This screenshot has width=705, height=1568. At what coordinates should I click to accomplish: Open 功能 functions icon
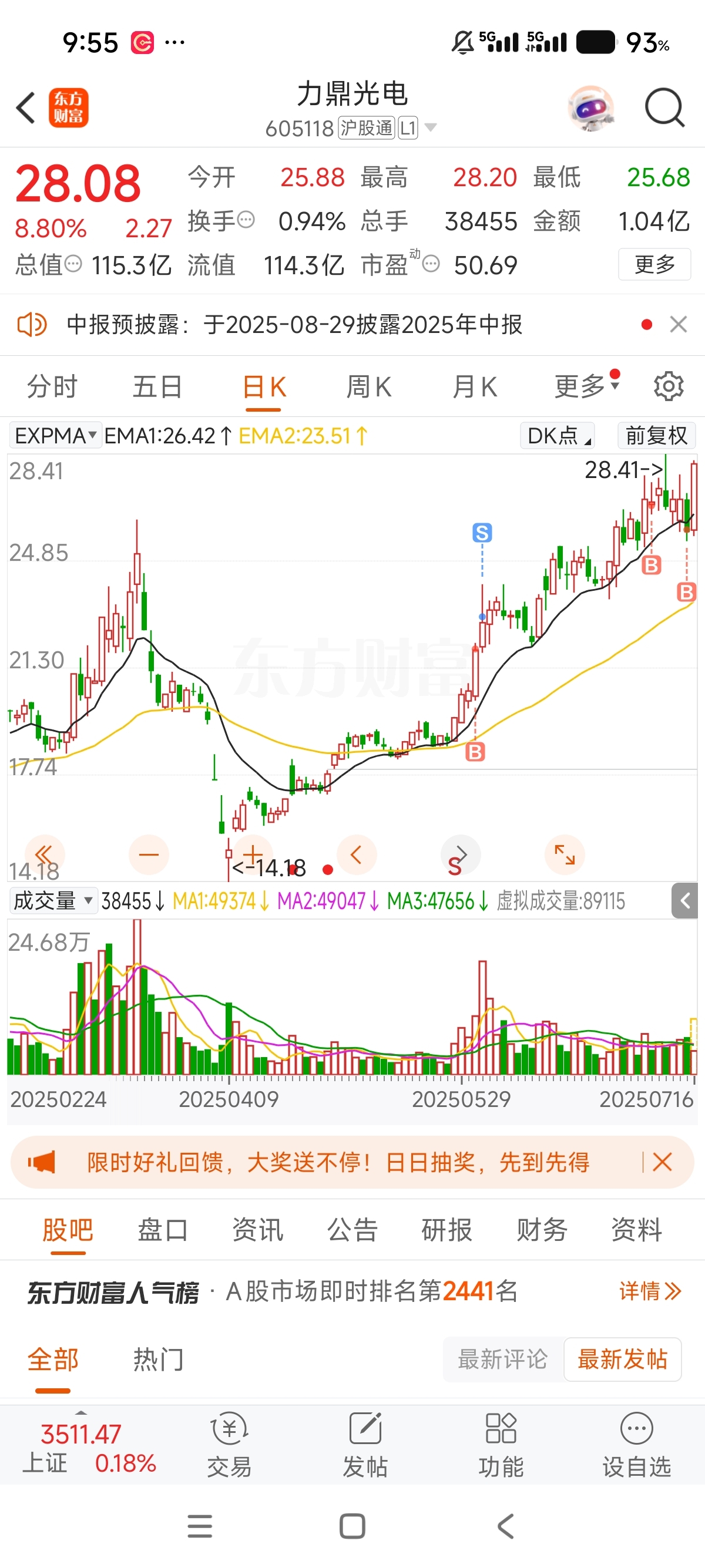click(x=501, y=1445)
